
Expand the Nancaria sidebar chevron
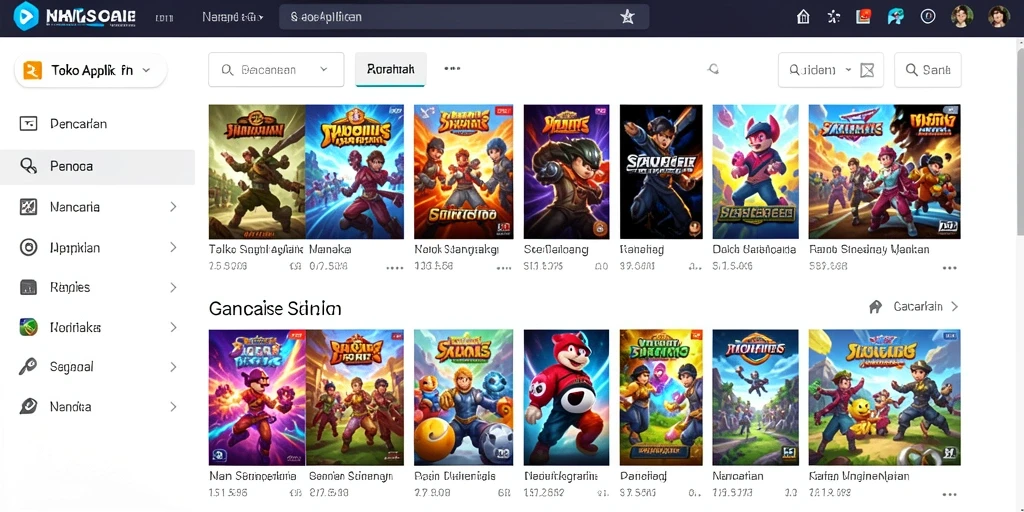[x=173, y=207]
